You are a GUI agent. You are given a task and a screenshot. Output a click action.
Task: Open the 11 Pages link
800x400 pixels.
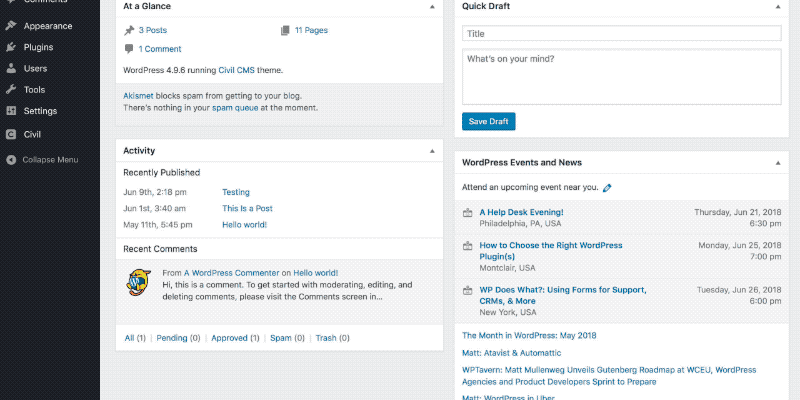[x=311, y=31]
